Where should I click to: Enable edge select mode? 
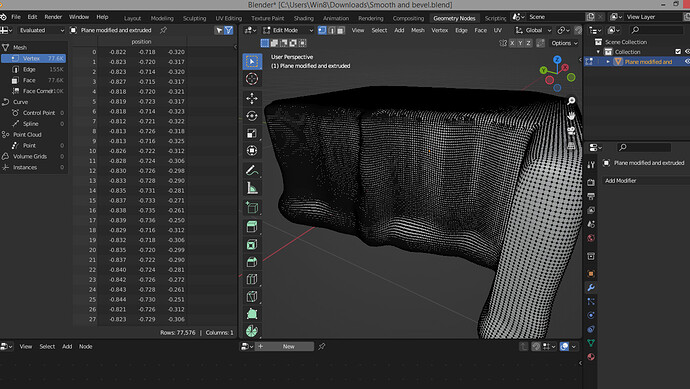tap(331, 30)
